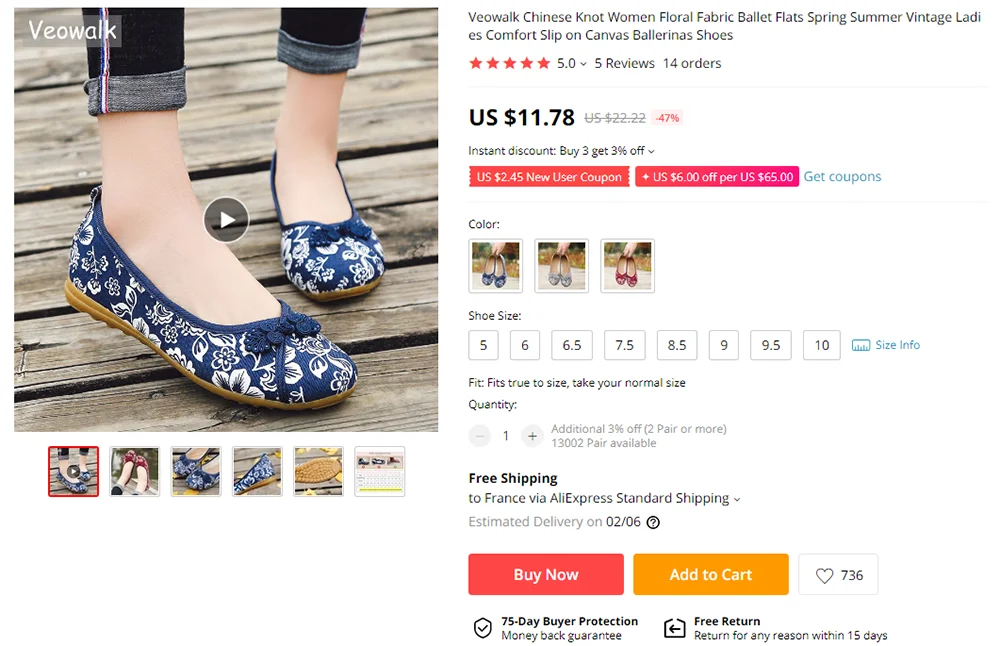The image size is (1000, 646).
Task: Play the product video
Action: (x=226, y=220)
